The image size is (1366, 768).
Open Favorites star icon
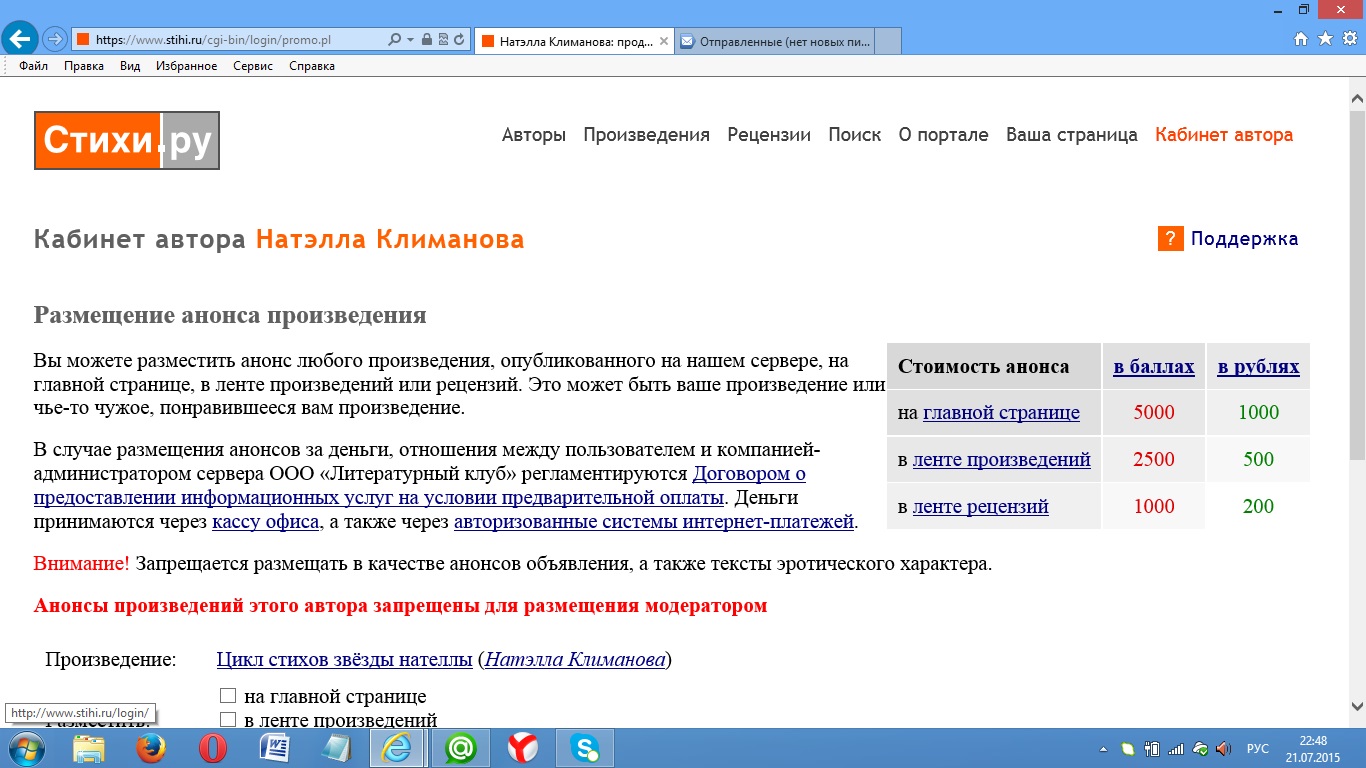(x=1325, y=39)
